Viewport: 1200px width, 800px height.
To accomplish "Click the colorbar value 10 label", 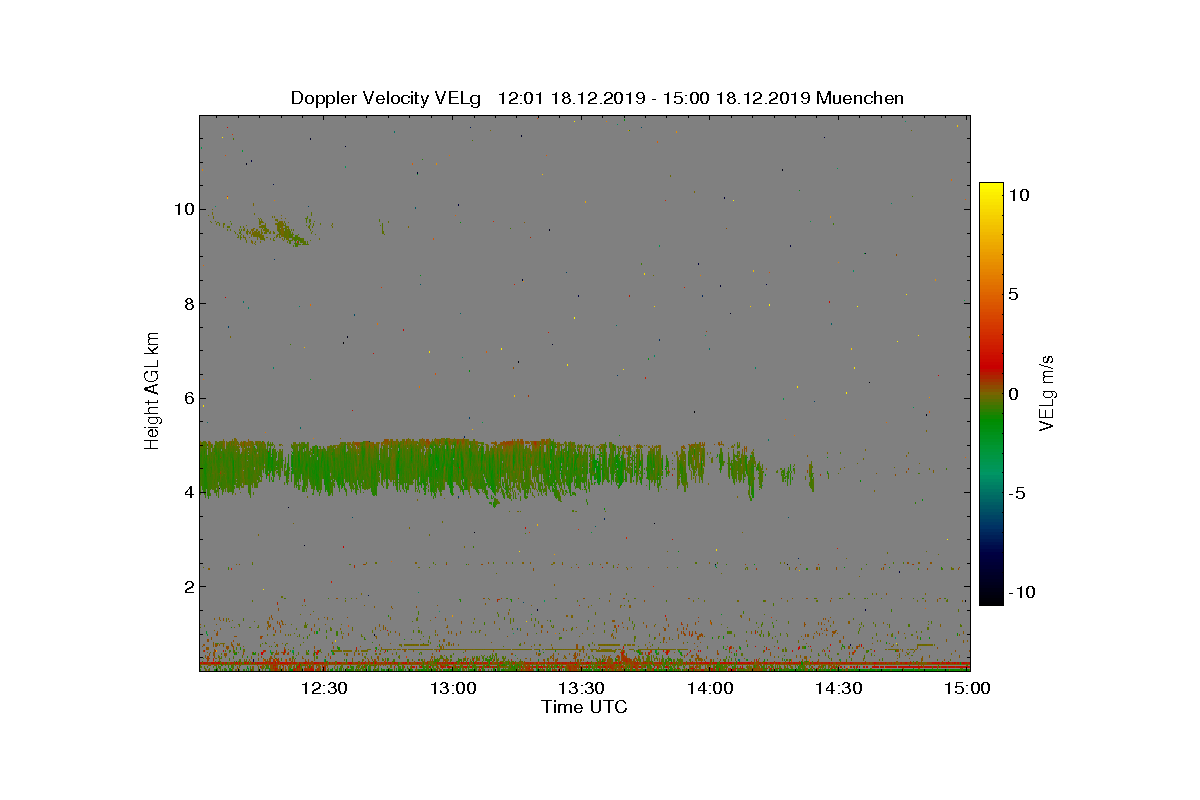I will click(x=1018, y=196).
